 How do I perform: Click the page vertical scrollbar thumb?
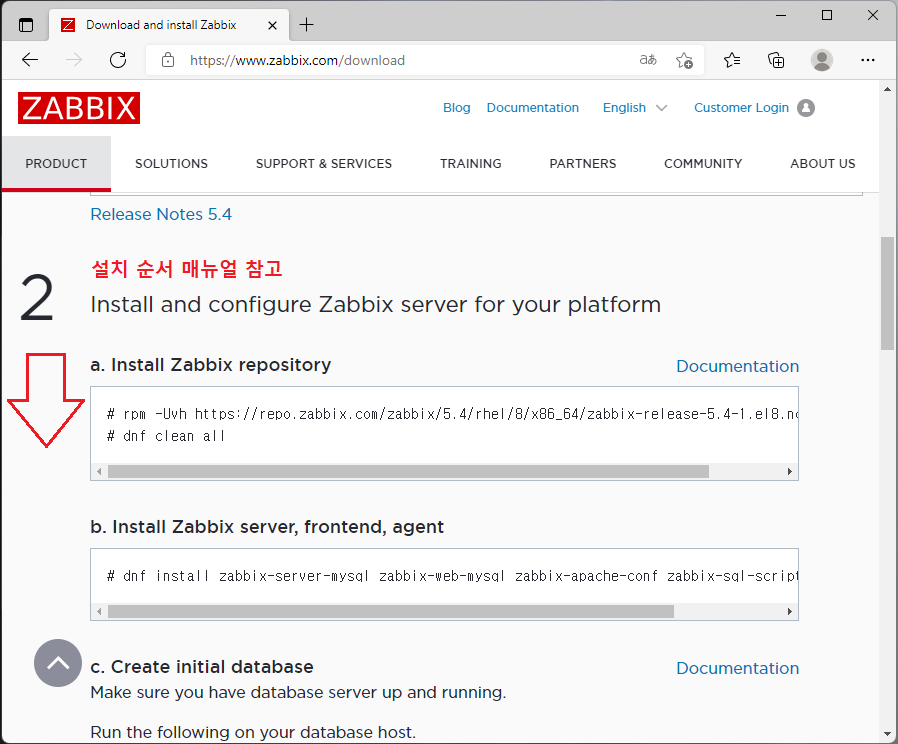click(x=887, y=292)
